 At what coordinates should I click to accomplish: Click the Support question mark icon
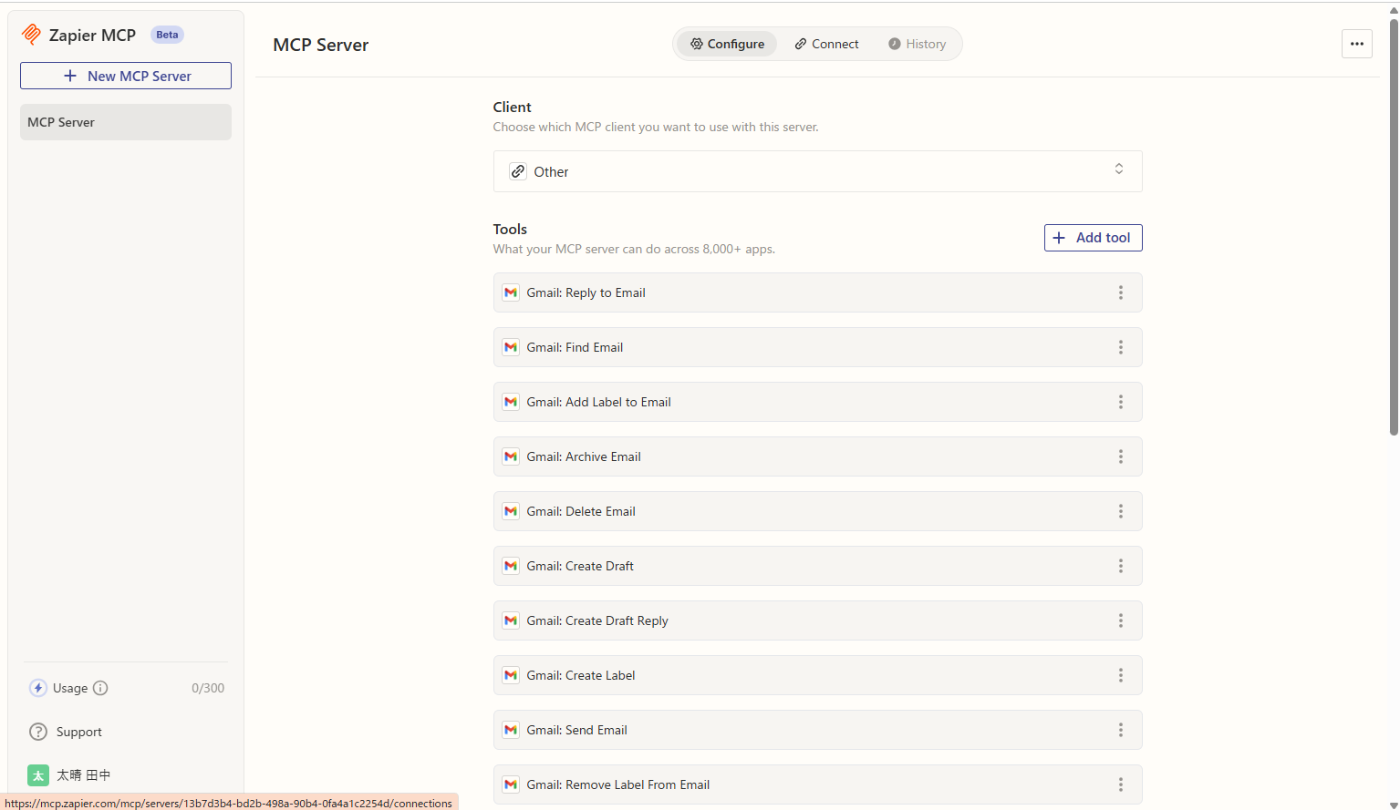(x=38, y=732)
